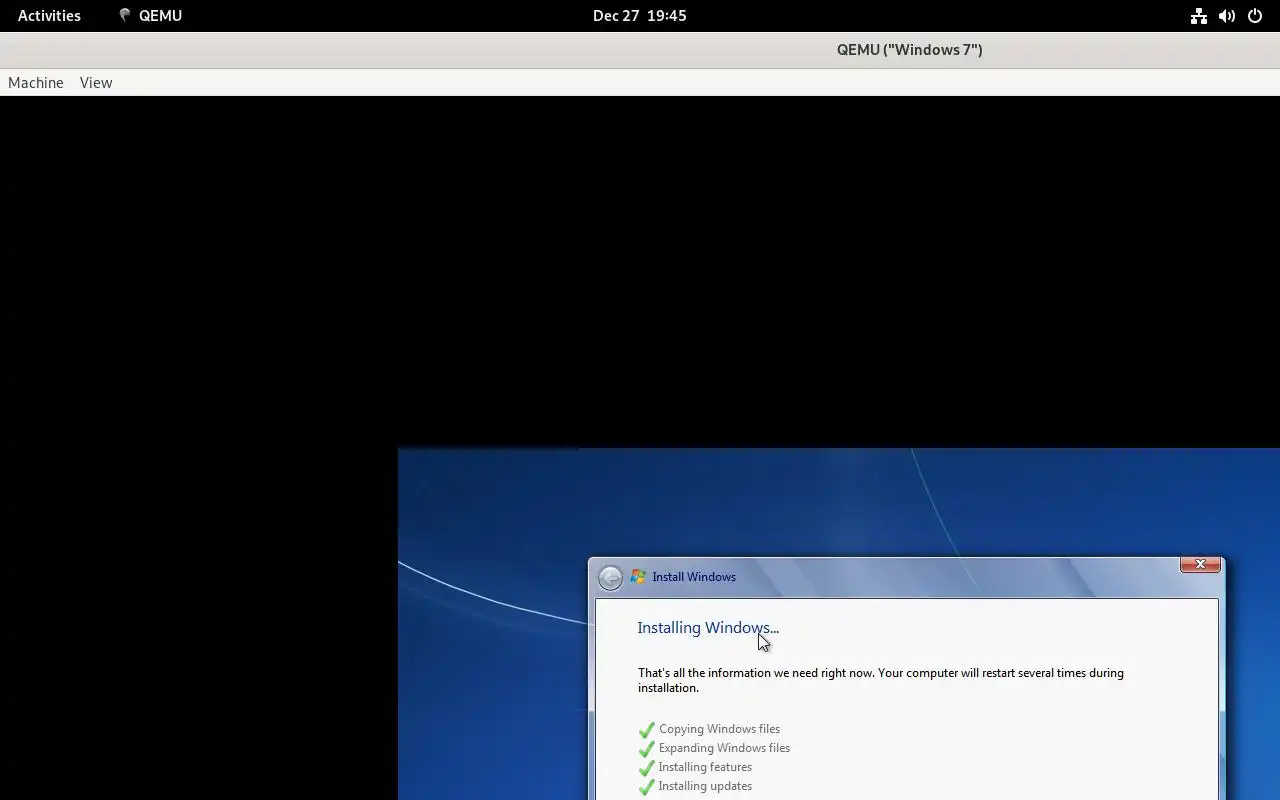Open the Activities overview

point(49,16)
